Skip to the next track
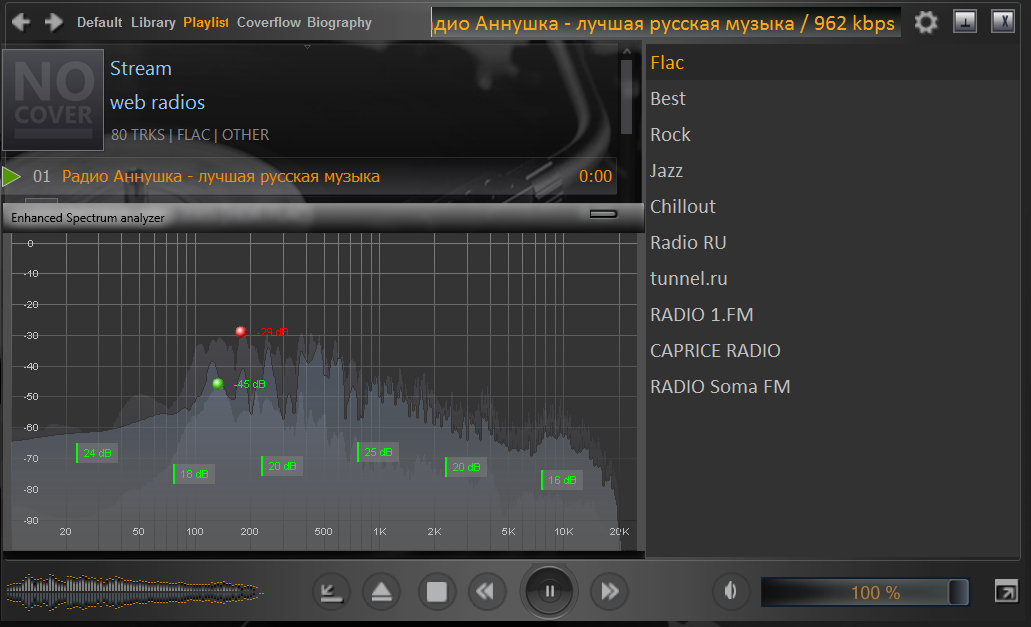This screenshot has height=627, width=1031. [609, 592]
